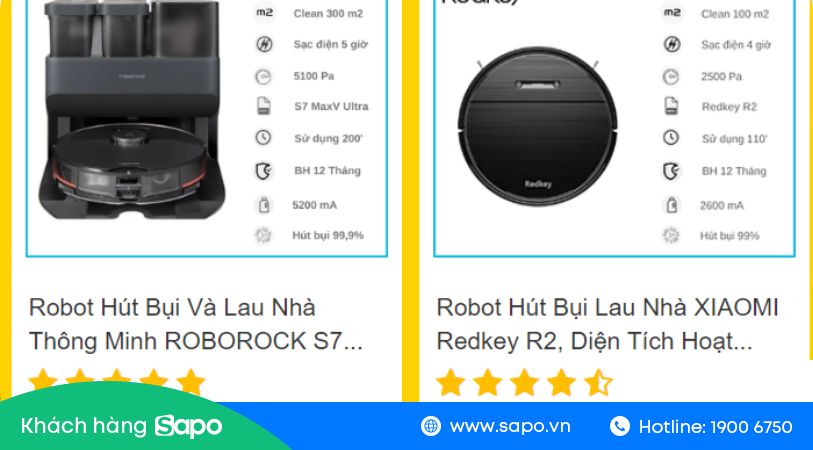
Task: Click the clock icon beside Sử dụng 200'
Action: point(263,138)
